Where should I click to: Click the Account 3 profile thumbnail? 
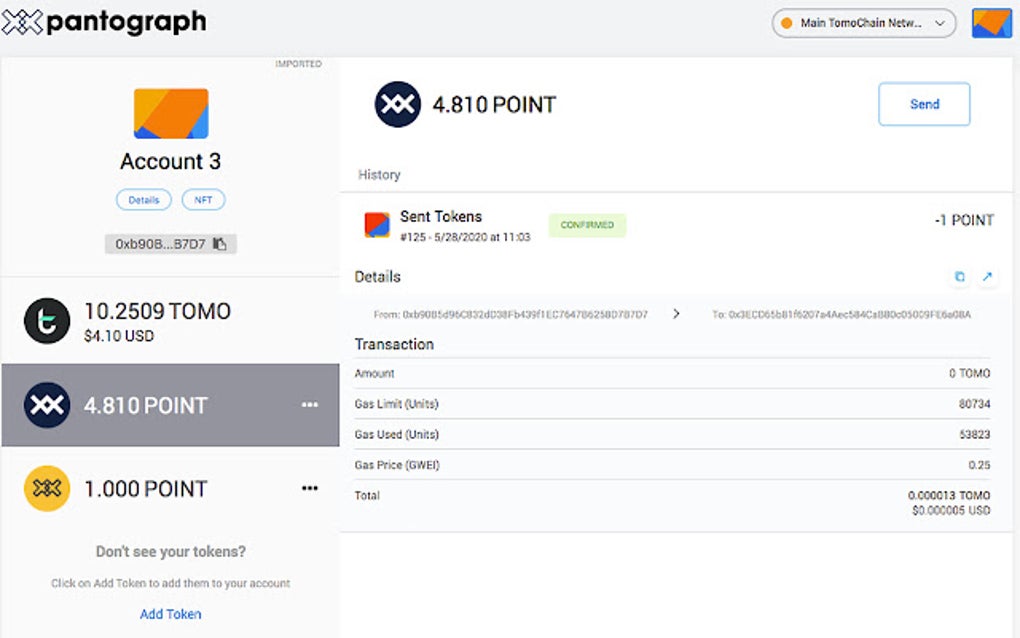[x=170, y=115]
